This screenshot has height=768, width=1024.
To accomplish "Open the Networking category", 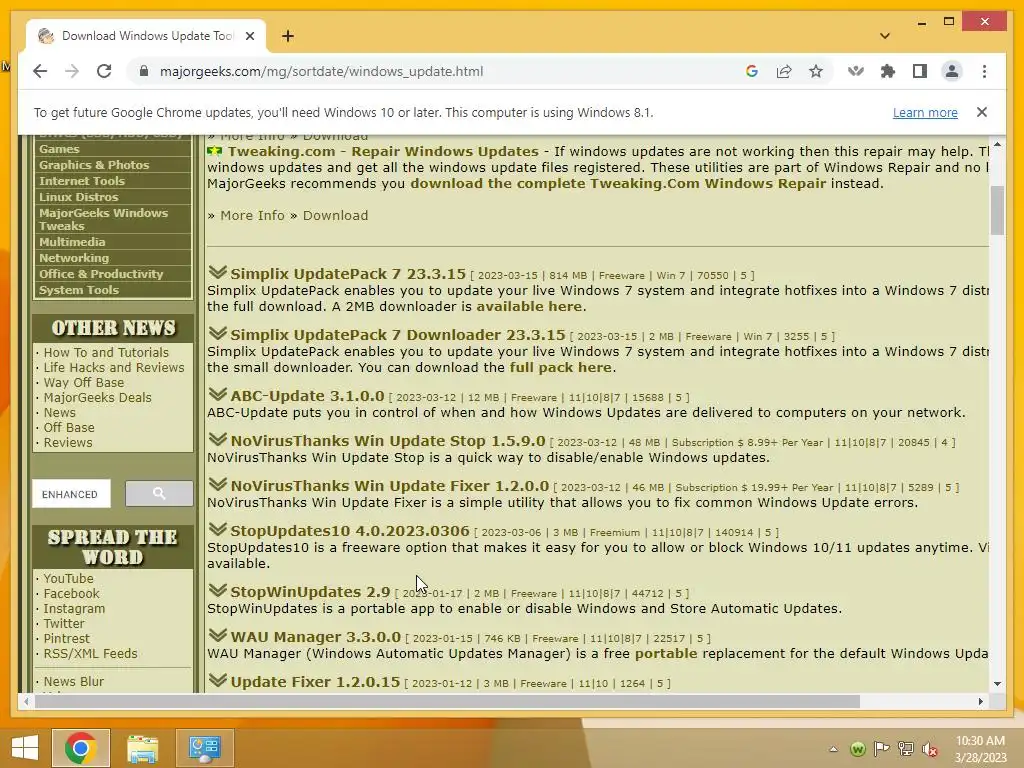I will tap(74, 257).
